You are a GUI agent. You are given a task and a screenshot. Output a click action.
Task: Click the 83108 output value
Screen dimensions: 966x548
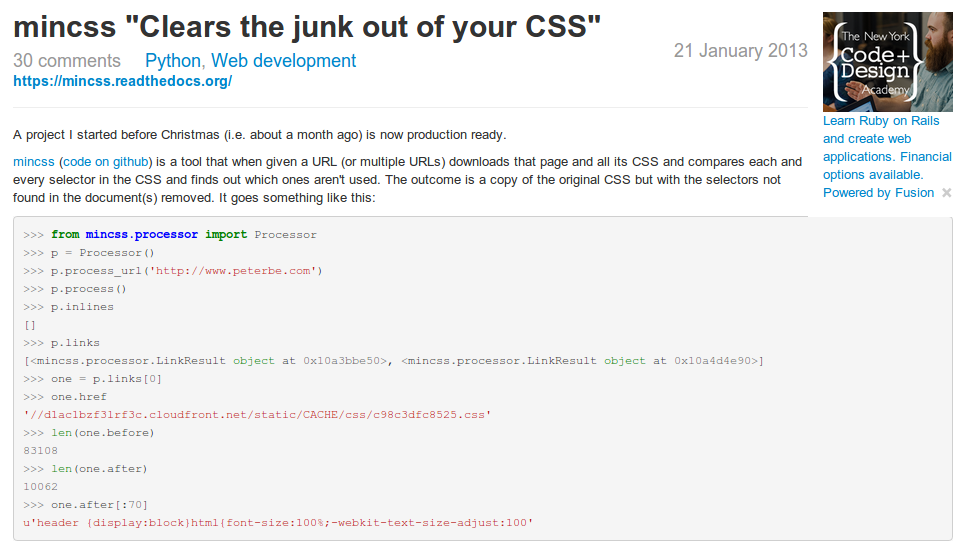tap(41, 451)
